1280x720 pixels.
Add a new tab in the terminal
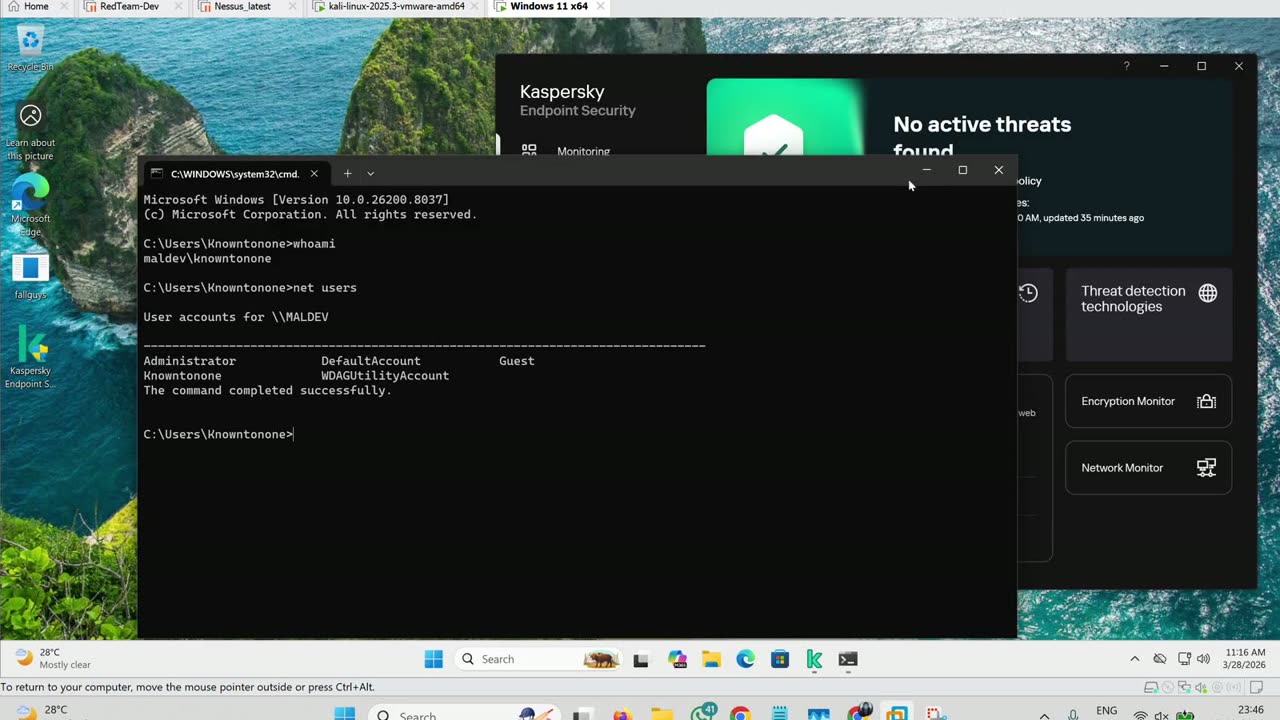point(347,174)
